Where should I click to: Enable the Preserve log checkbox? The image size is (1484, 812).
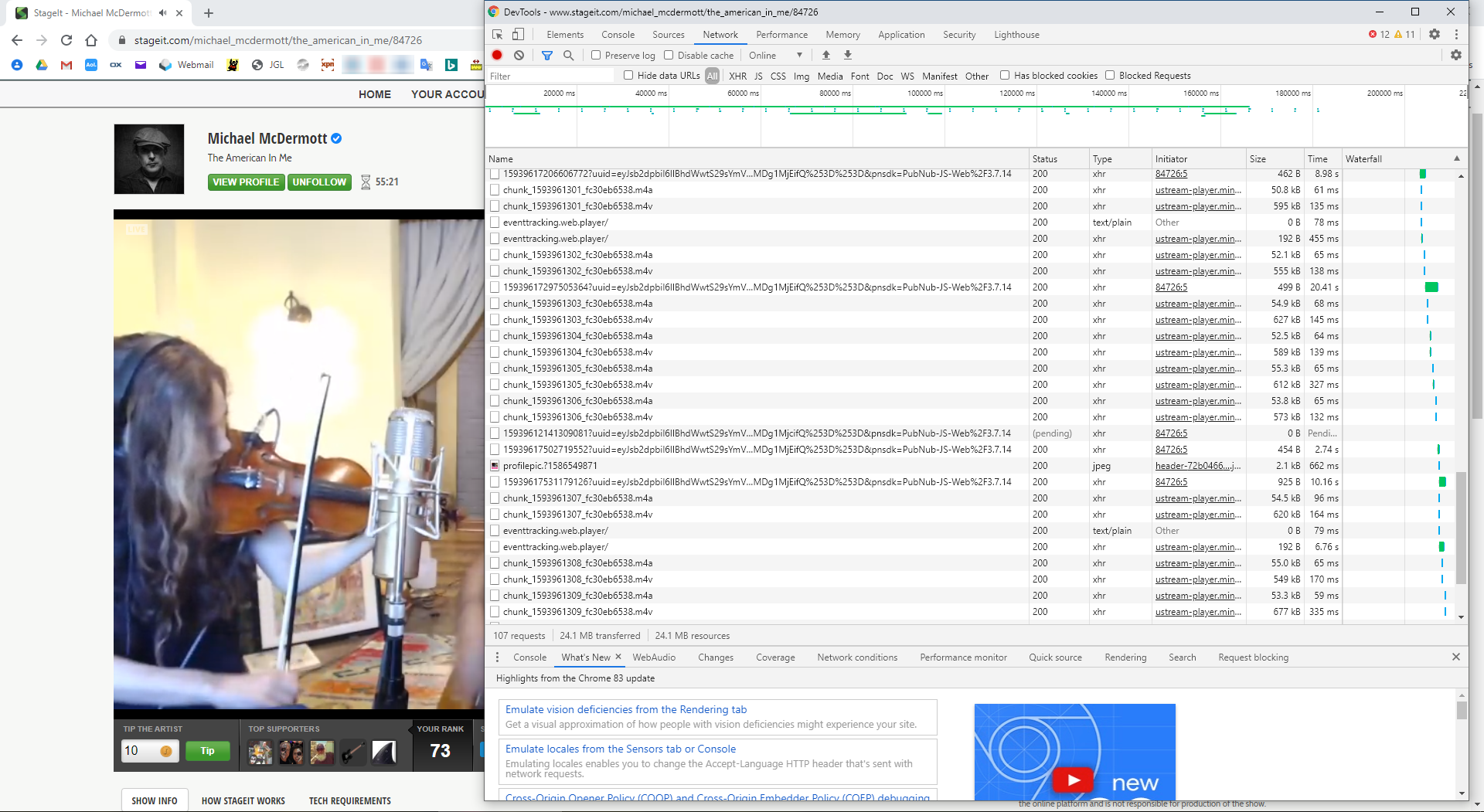tap(596, 55)
